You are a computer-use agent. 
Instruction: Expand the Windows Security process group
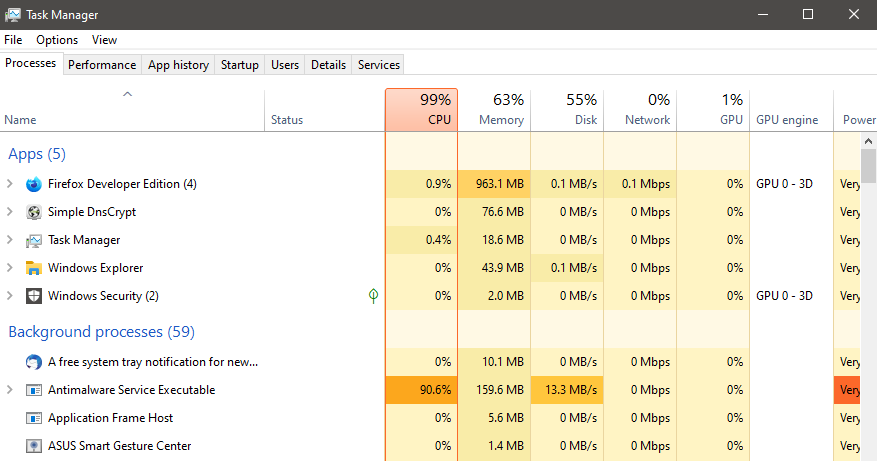[10, 296]
